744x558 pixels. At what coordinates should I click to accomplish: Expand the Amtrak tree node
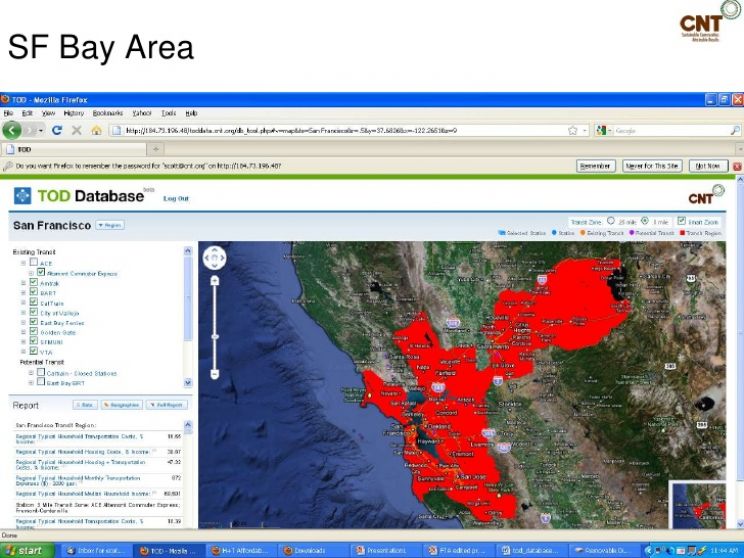click(23, 283)
